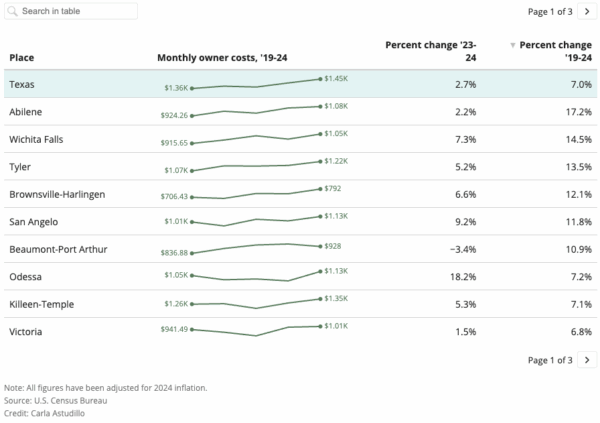Click the Killeen-Temple sparkline chart
This screenshot has width=600, height=423.
tap(255, 302)
